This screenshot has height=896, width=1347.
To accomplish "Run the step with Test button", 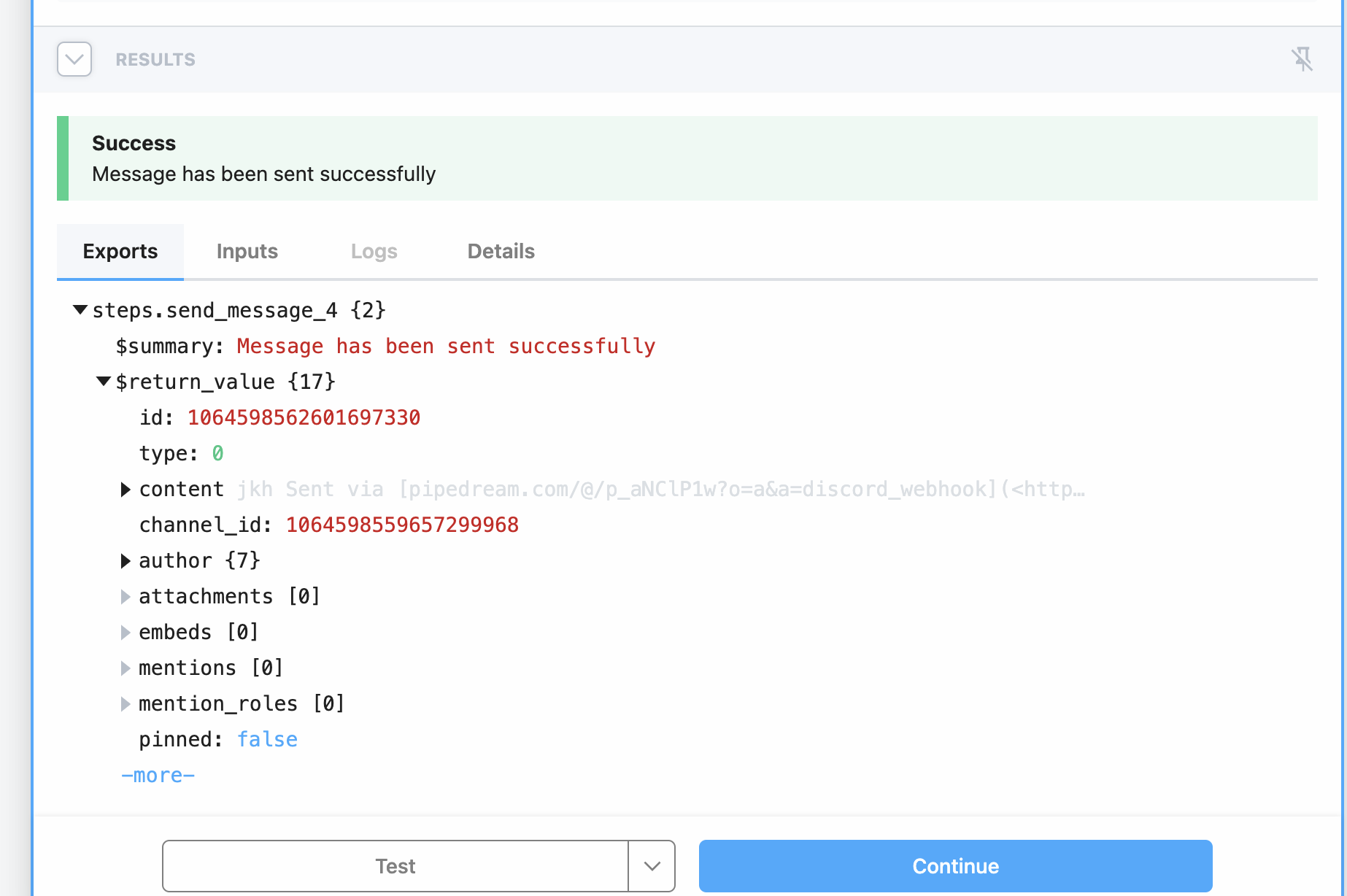I will (x=395, y=866).
